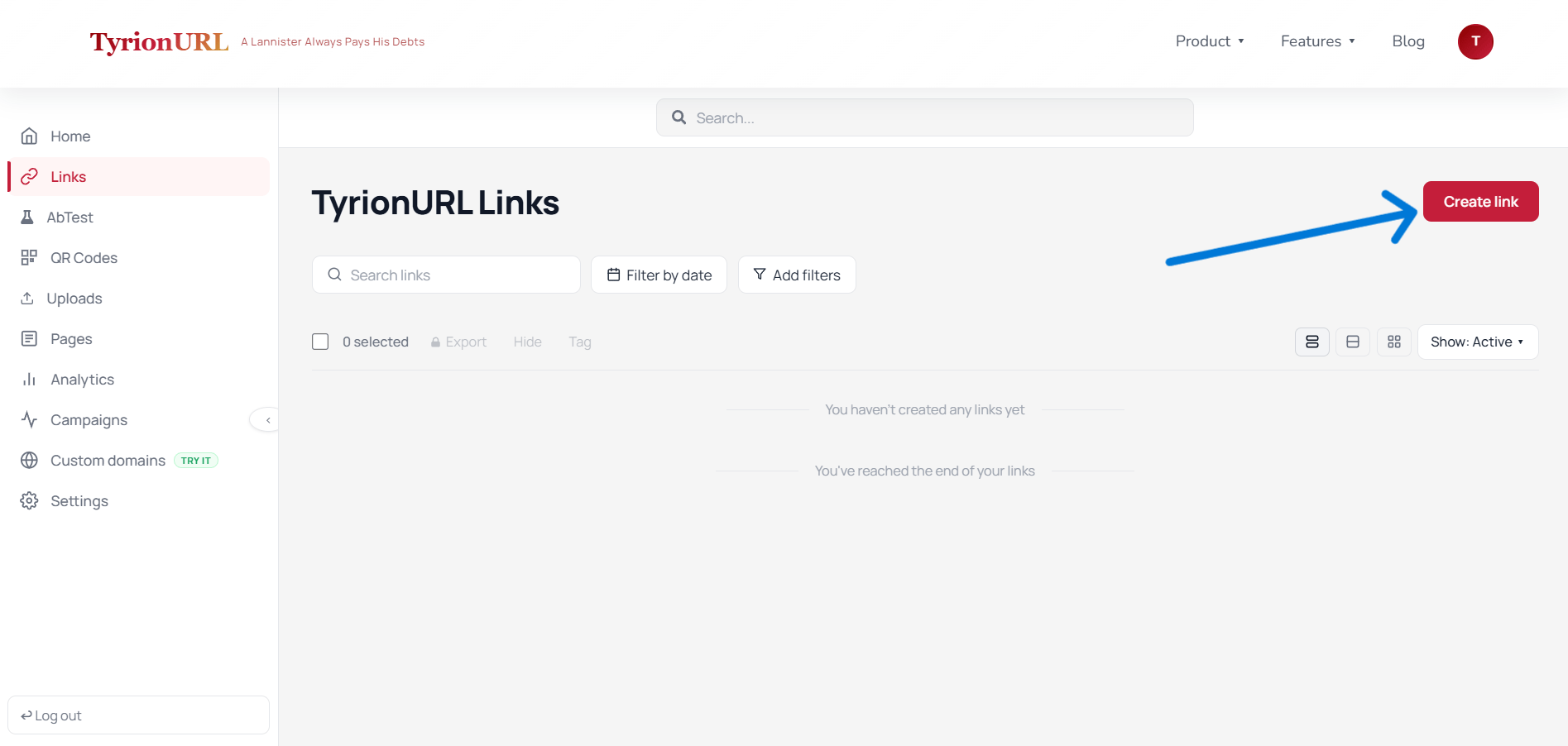Click the Home house icon
This screenshot has width=1568, height=746.
pos(29,136)
